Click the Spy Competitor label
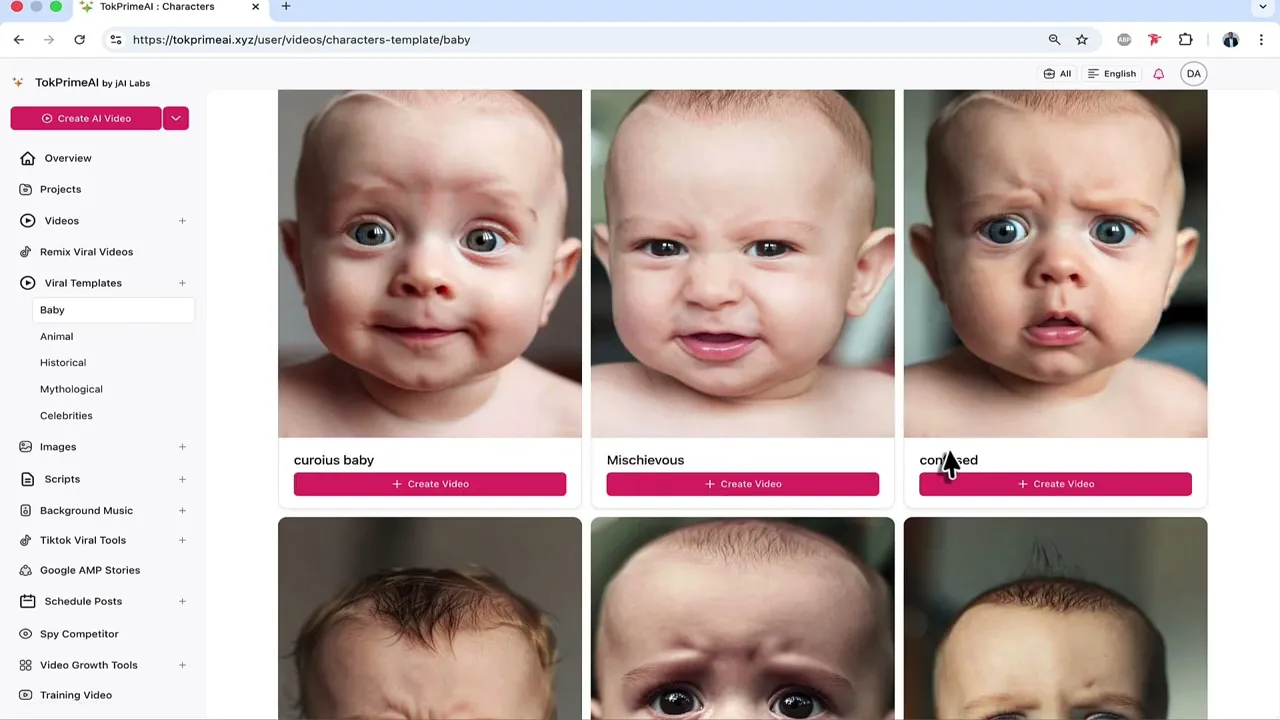The height and width of the screenshot is (720, 1280). click(79, 634)
